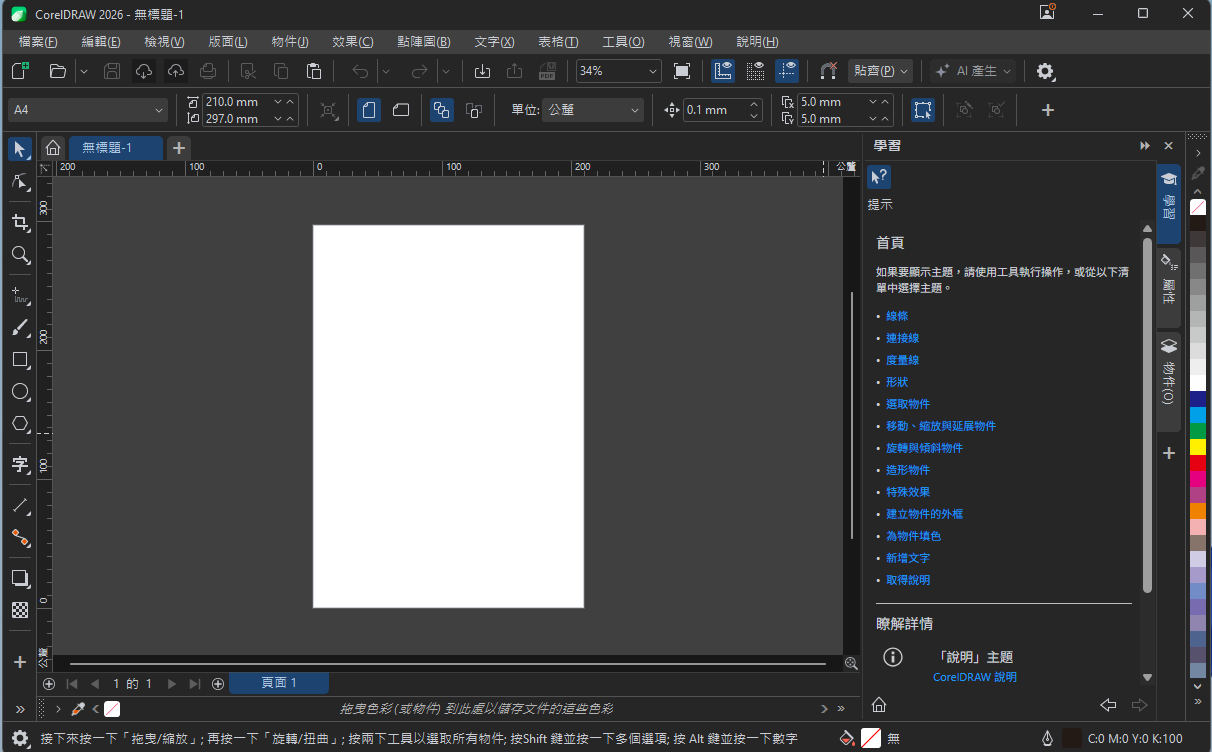
Task: Toggle landscape page orientation
Action: pos(401,110)
